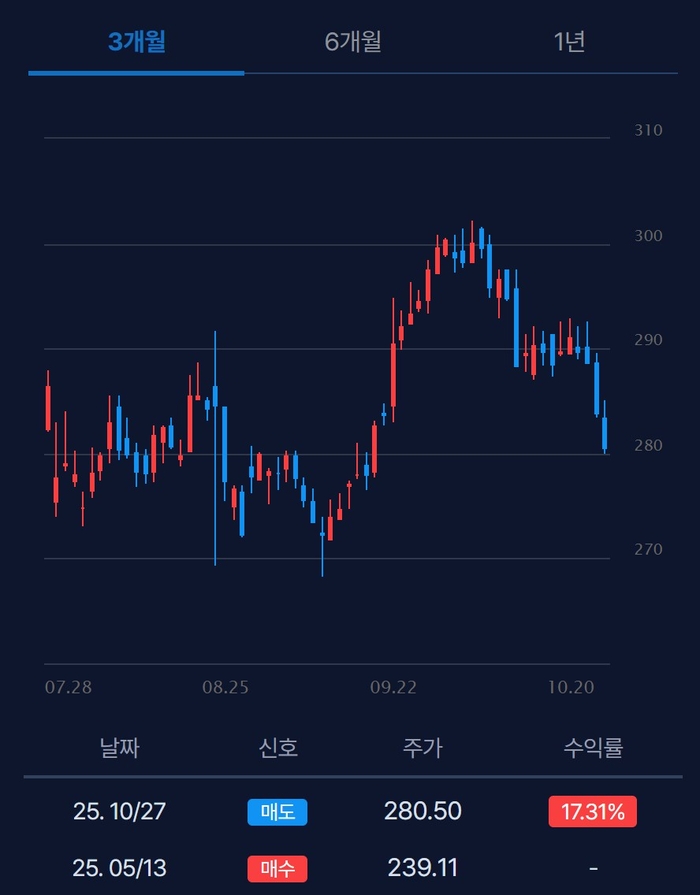Click the 310 price axis label
This screenshot has width=700, height=895.
tap(648, 131)
